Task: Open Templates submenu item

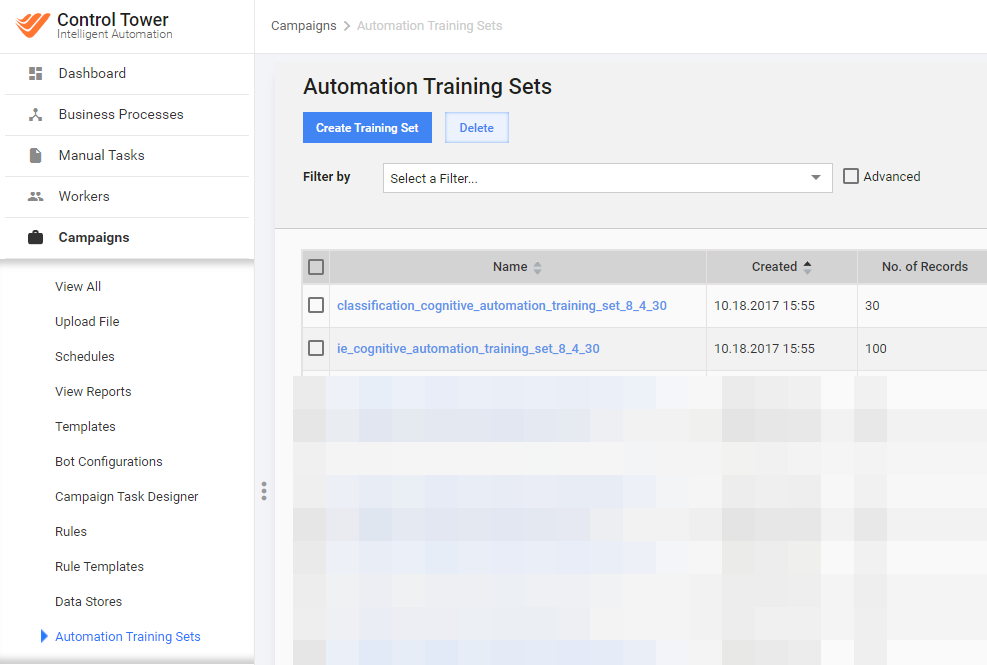Action: coord(85,427)
